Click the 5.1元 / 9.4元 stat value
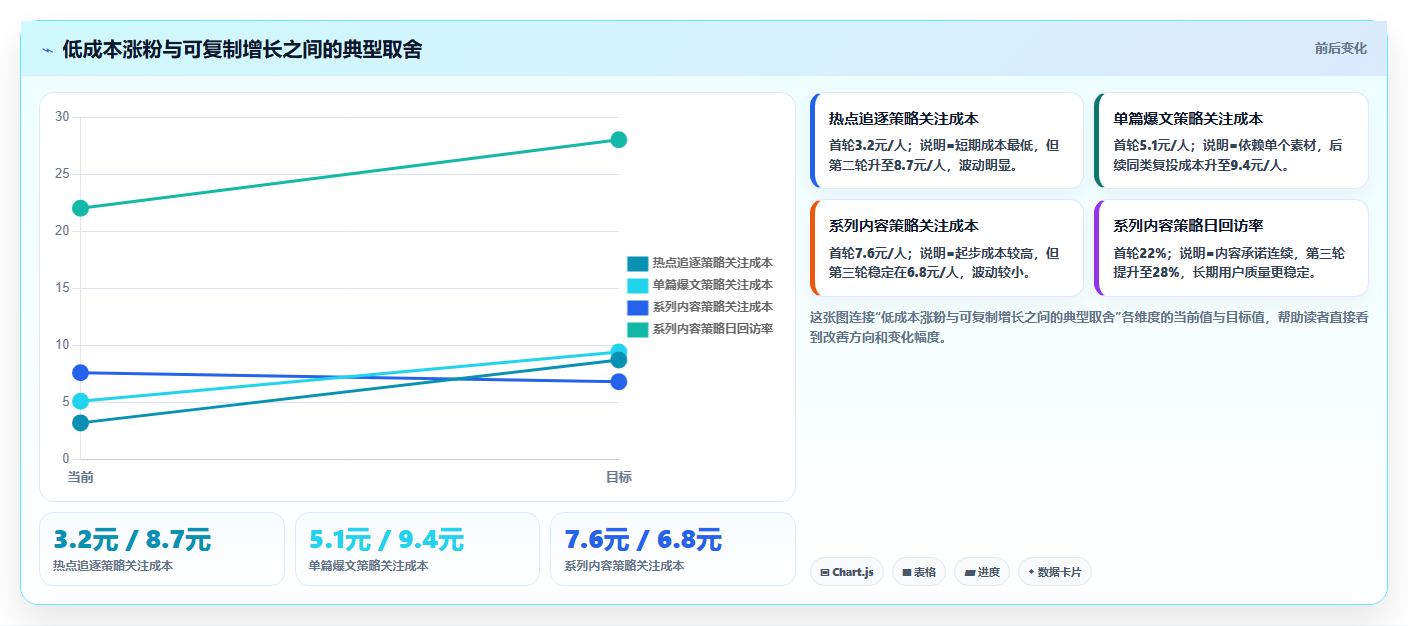Viewport: 1408px width, 626px height. (386, 540)
